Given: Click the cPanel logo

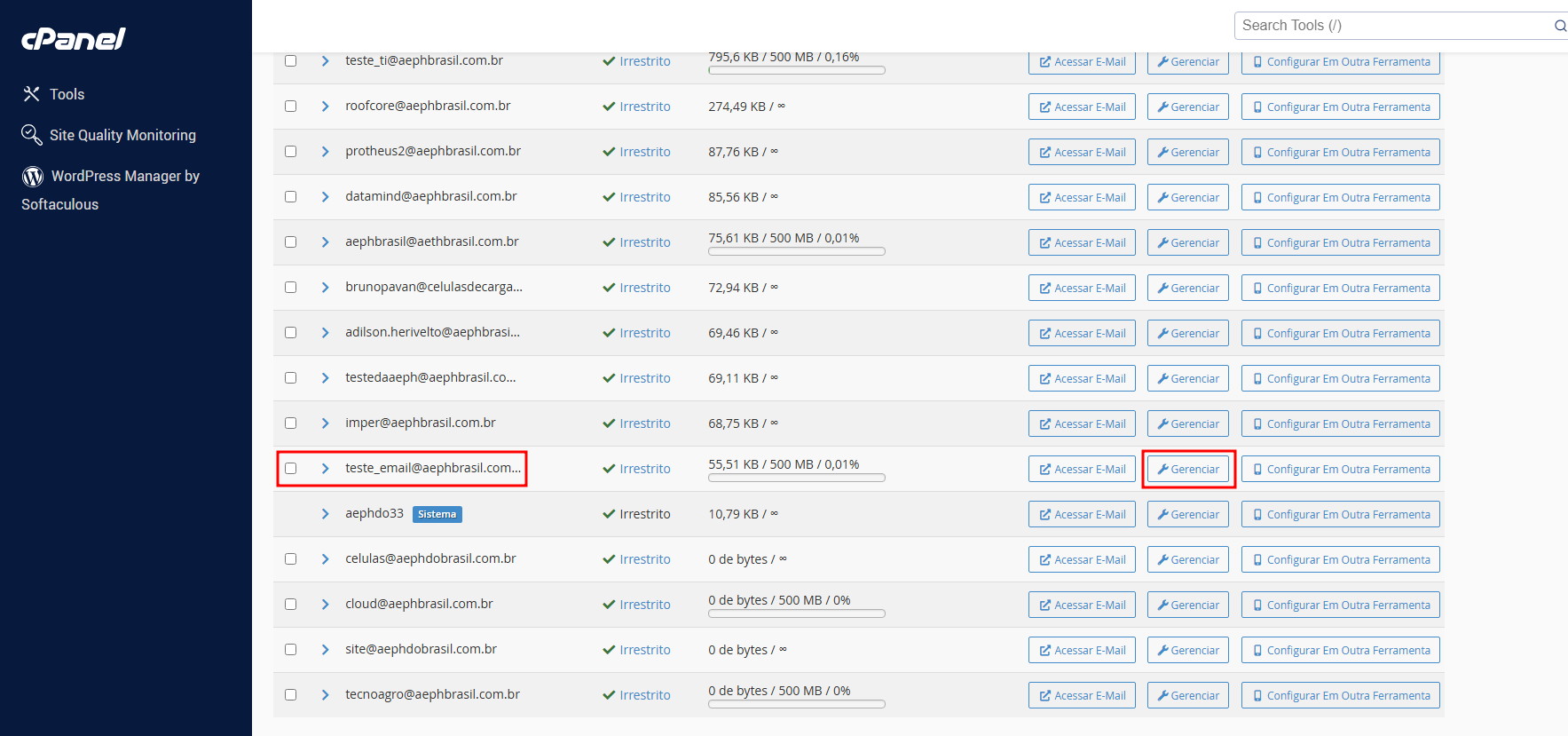Looking at the screenshot, I should (x=73, y=39).
